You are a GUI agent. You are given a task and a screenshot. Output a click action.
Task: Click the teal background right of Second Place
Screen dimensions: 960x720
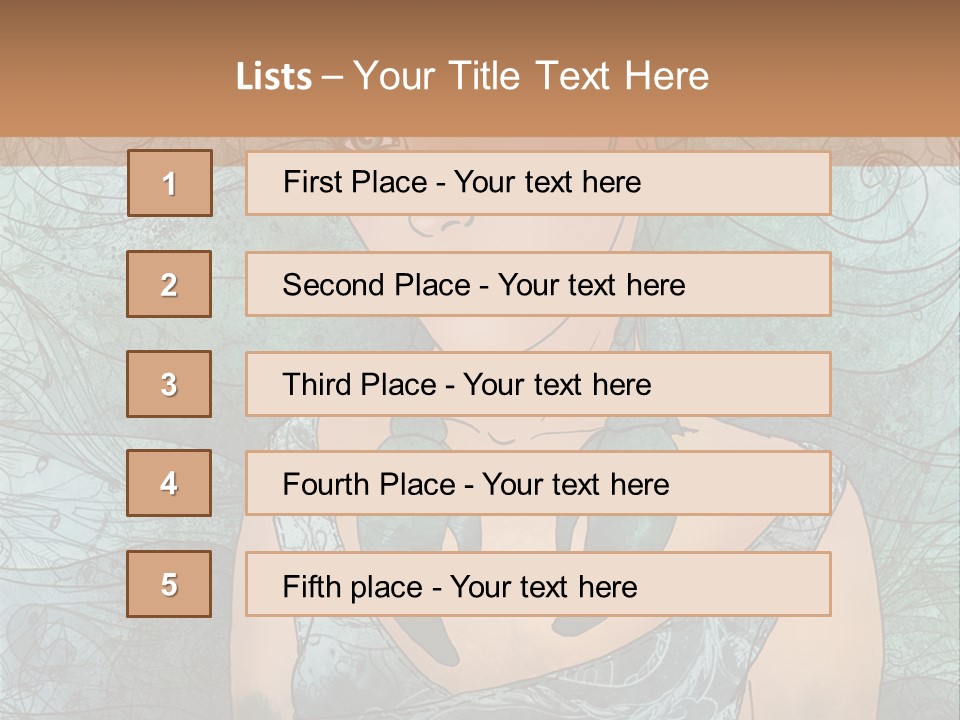pos(895,284)
